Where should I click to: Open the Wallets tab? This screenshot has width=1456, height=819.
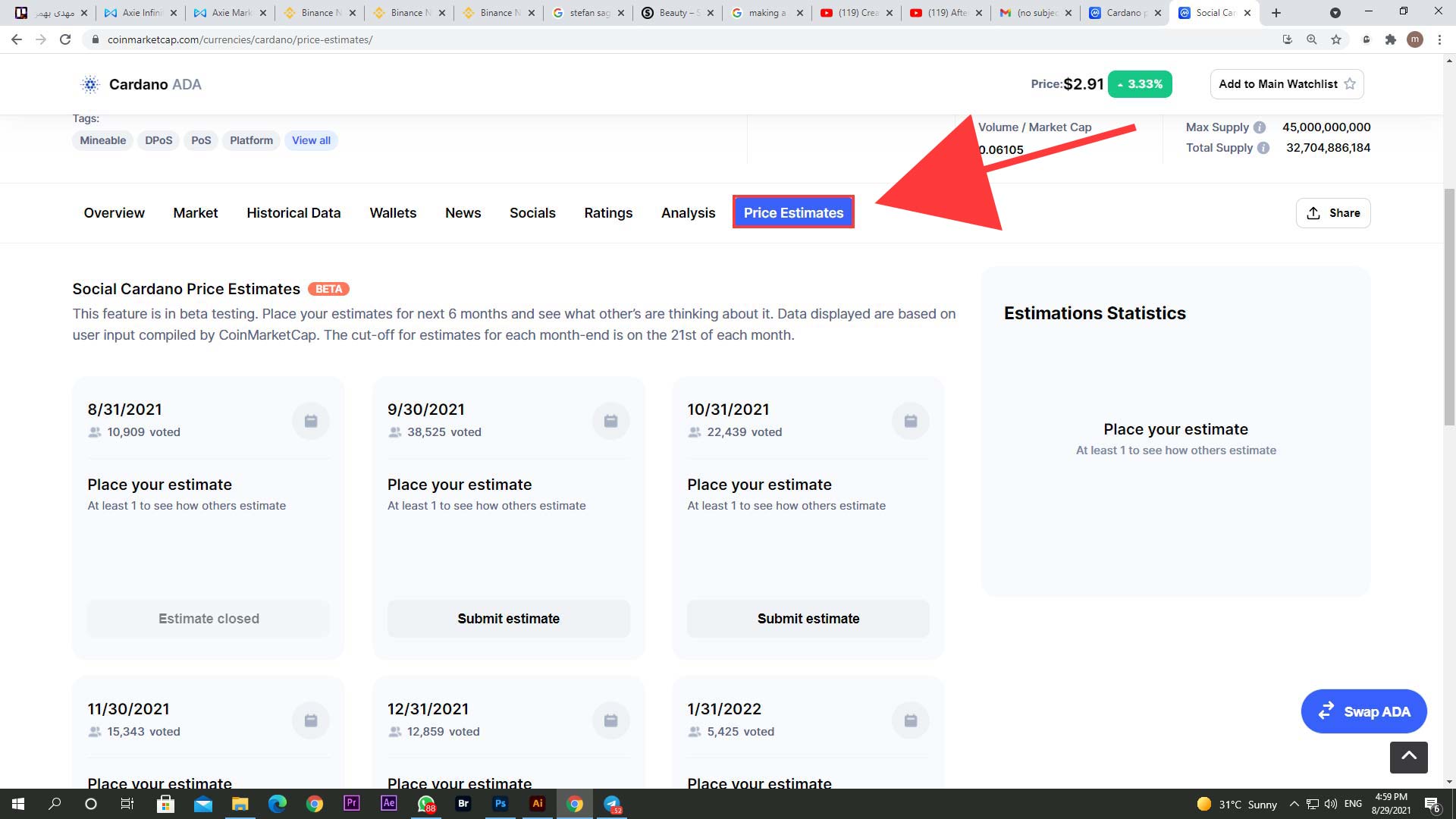point(393,213)
